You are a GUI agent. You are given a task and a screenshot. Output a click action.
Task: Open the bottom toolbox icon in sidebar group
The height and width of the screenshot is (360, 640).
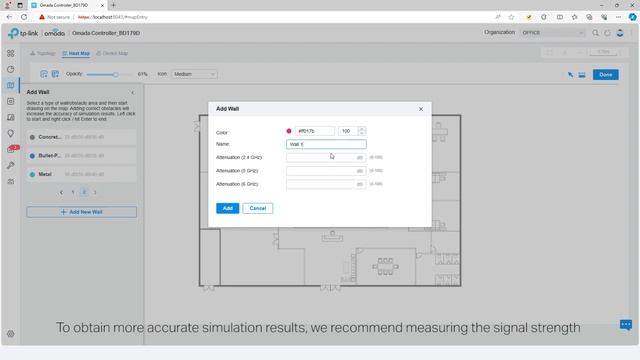click(11, 182)
